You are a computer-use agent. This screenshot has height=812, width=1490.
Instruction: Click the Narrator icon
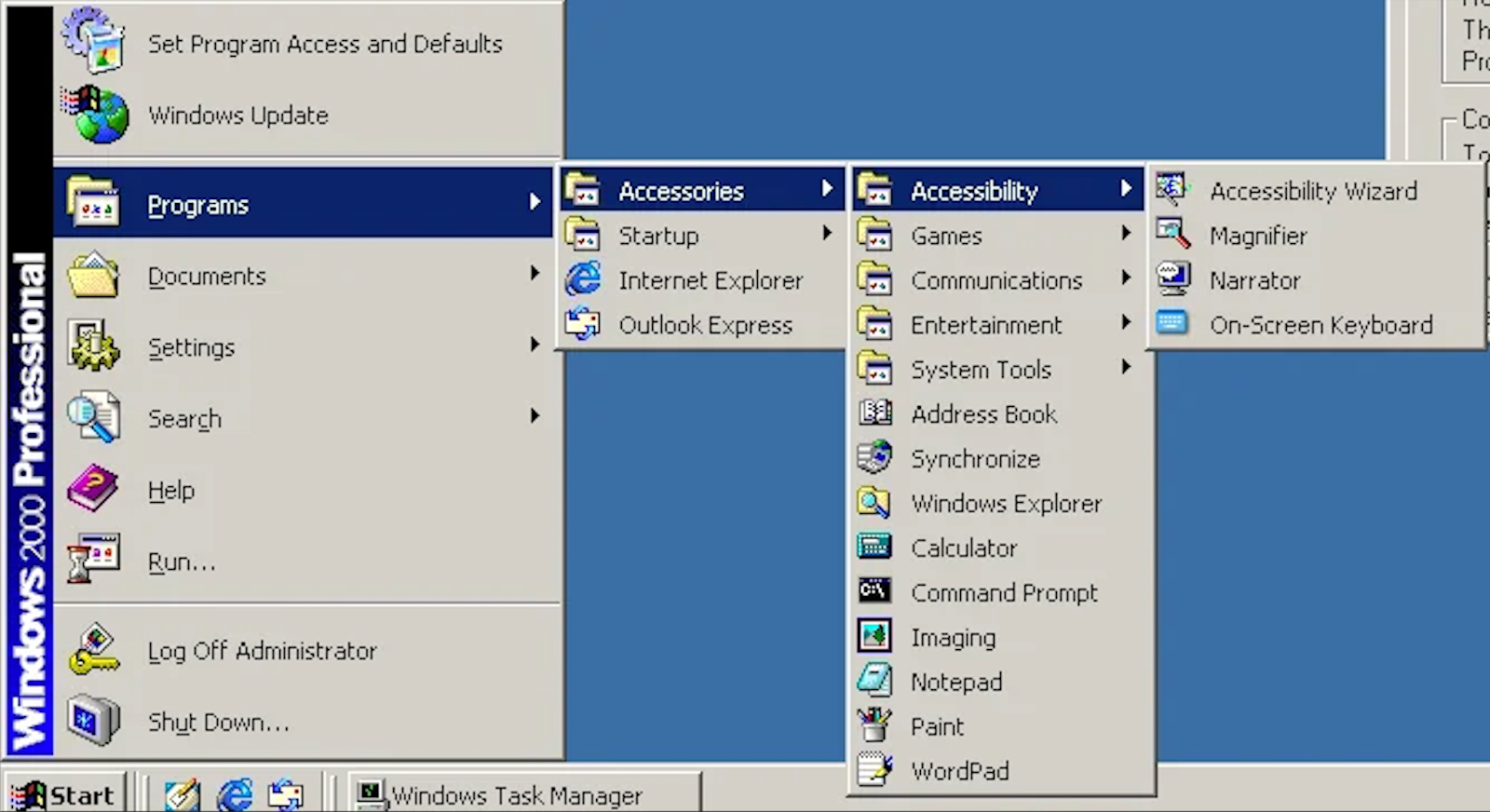[1172, 278]
